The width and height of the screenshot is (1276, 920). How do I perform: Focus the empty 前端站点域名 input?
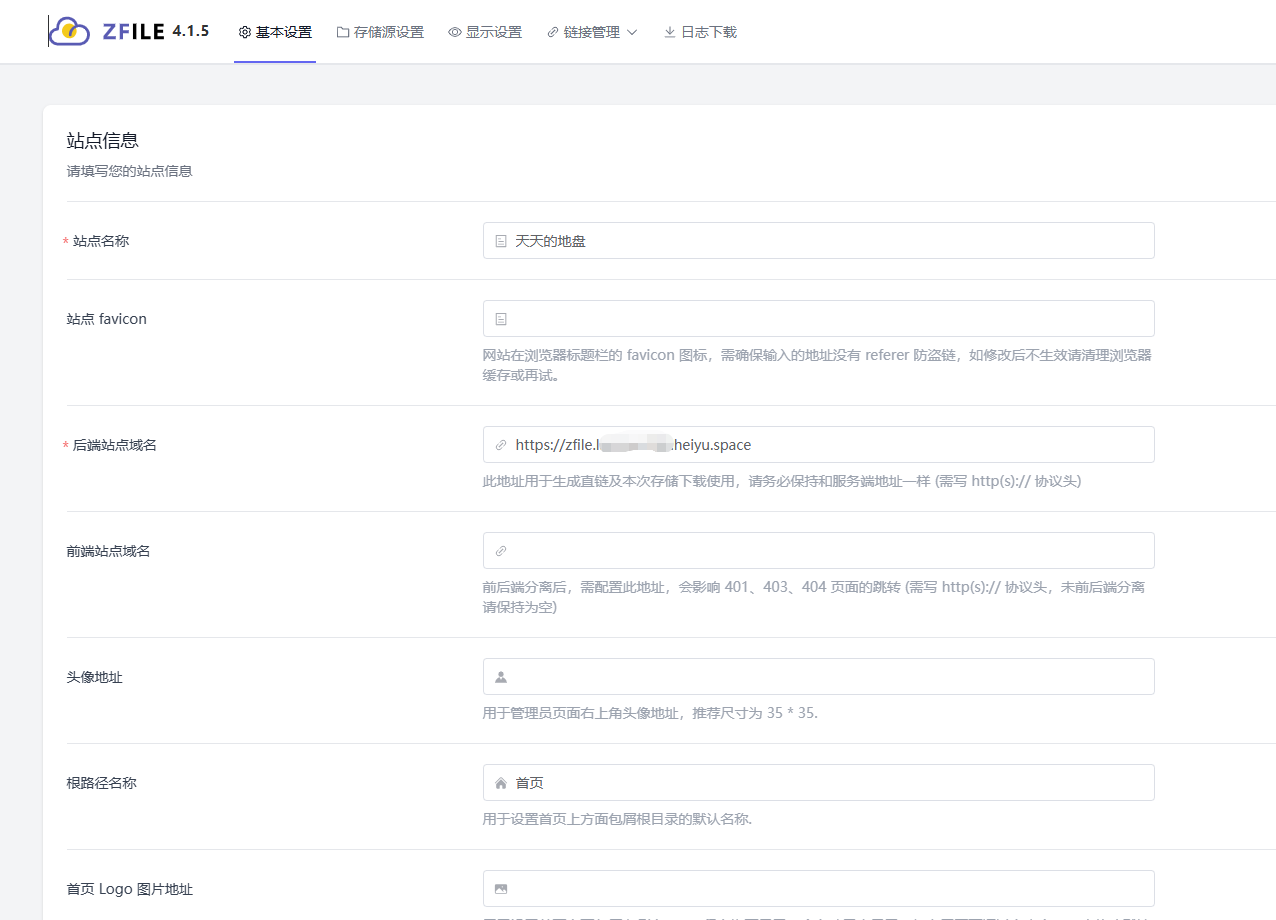click(x=818, y=551)
